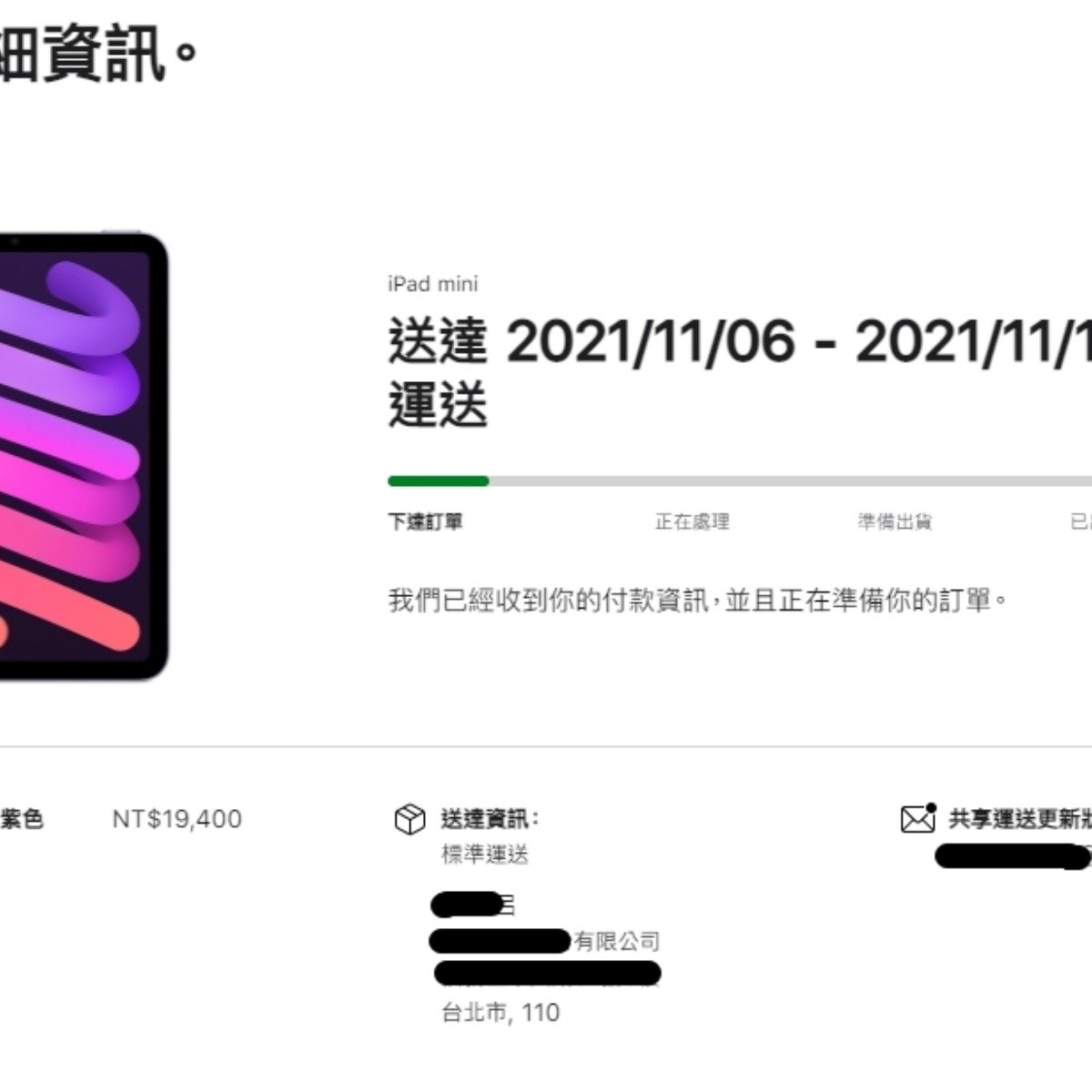Select the 正在處理 progress step
Viewport: 1092px width, 1092px height.
tap(693, 521)
